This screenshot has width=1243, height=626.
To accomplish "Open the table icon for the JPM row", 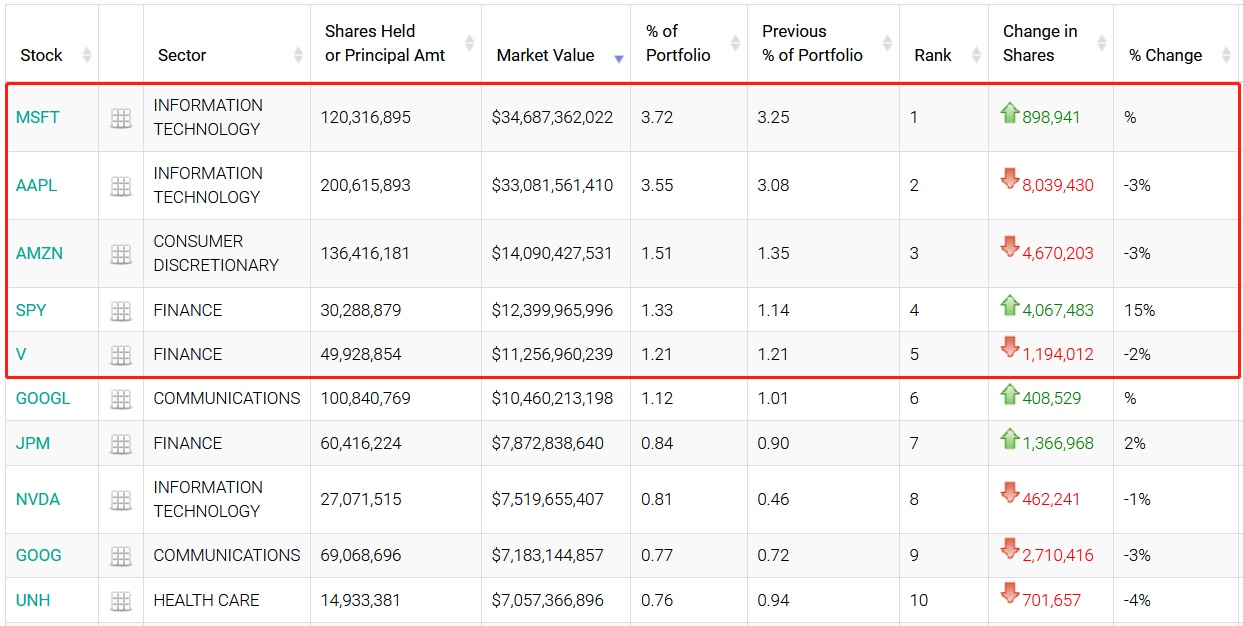I will tap(121, 443).
